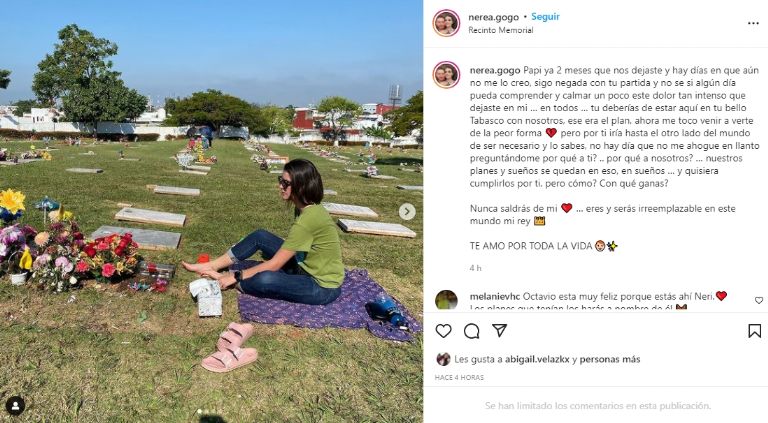
Task: Open Recinto Memorial location link
Action: 501,30
